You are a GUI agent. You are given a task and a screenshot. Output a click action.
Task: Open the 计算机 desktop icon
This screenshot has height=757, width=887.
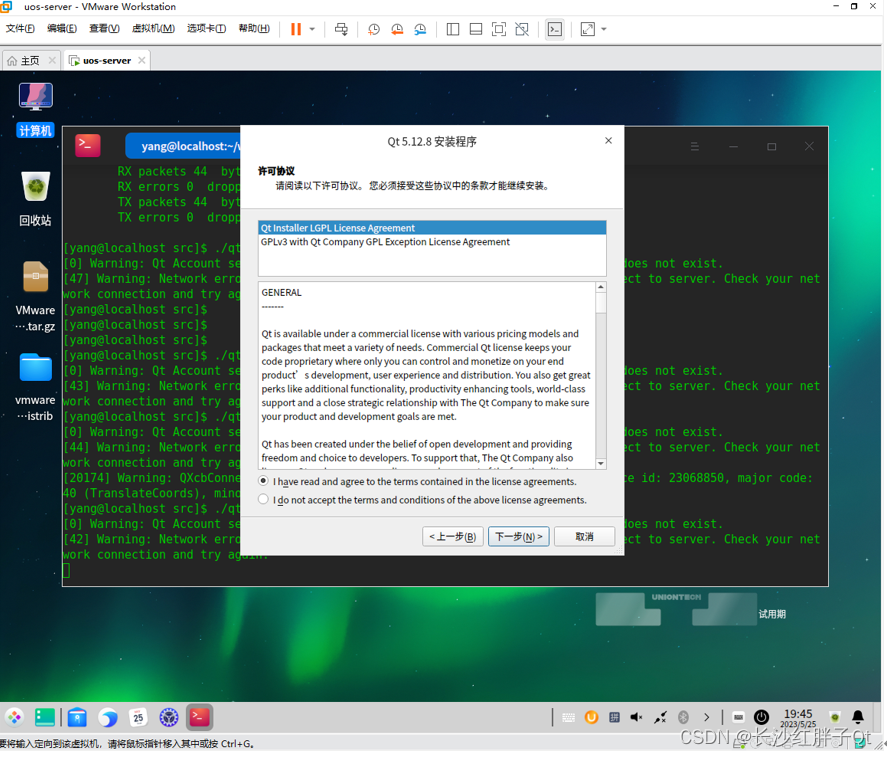click(x=35, y=110)
